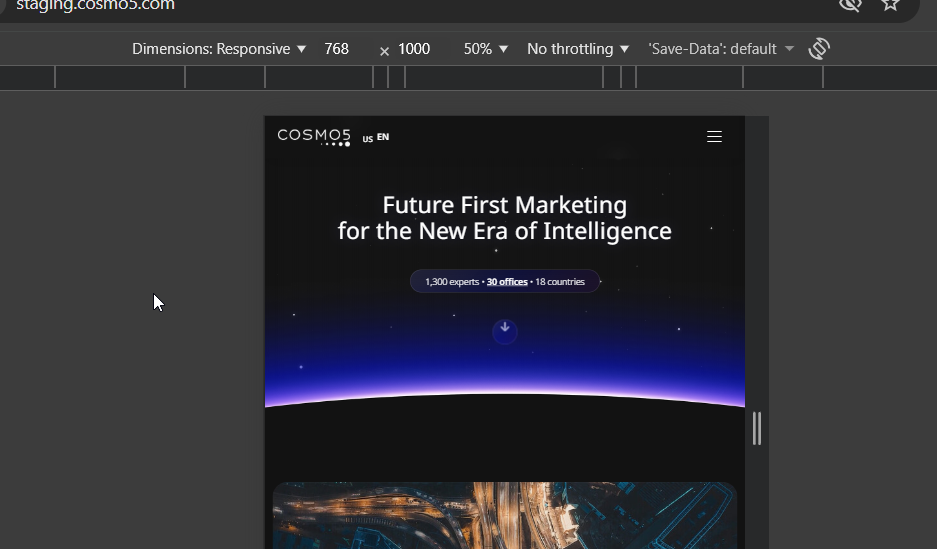Follow the 30 offices link
Viewport: 937px width, 549px height.
[x=507, y=282]
